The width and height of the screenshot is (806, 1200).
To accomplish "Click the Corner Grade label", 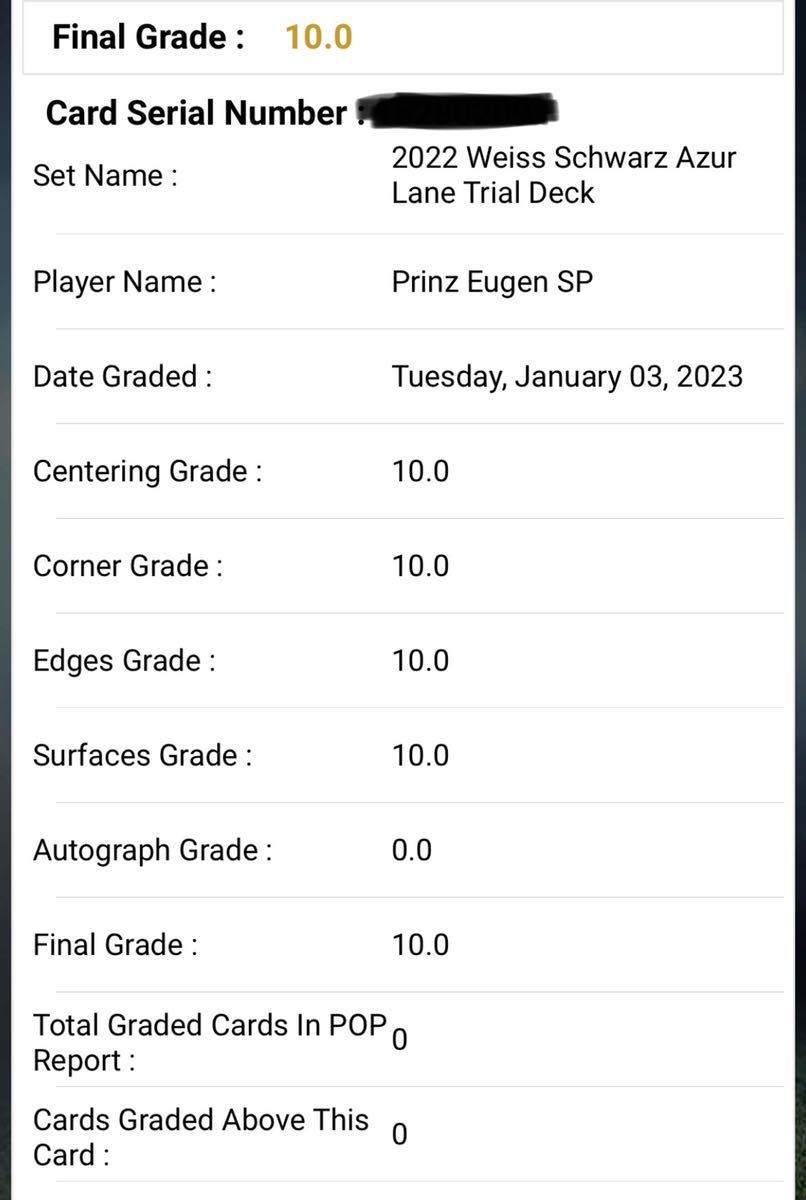I will (128, 566).
